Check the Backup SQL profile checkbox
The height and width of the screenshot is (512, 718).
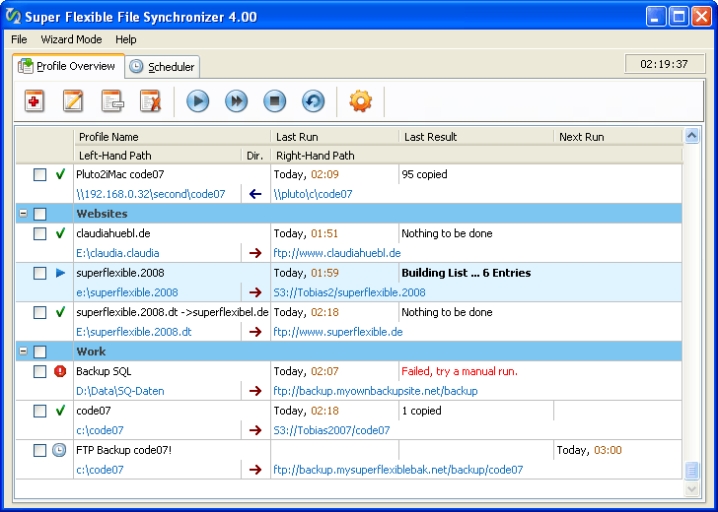[40, 372]
